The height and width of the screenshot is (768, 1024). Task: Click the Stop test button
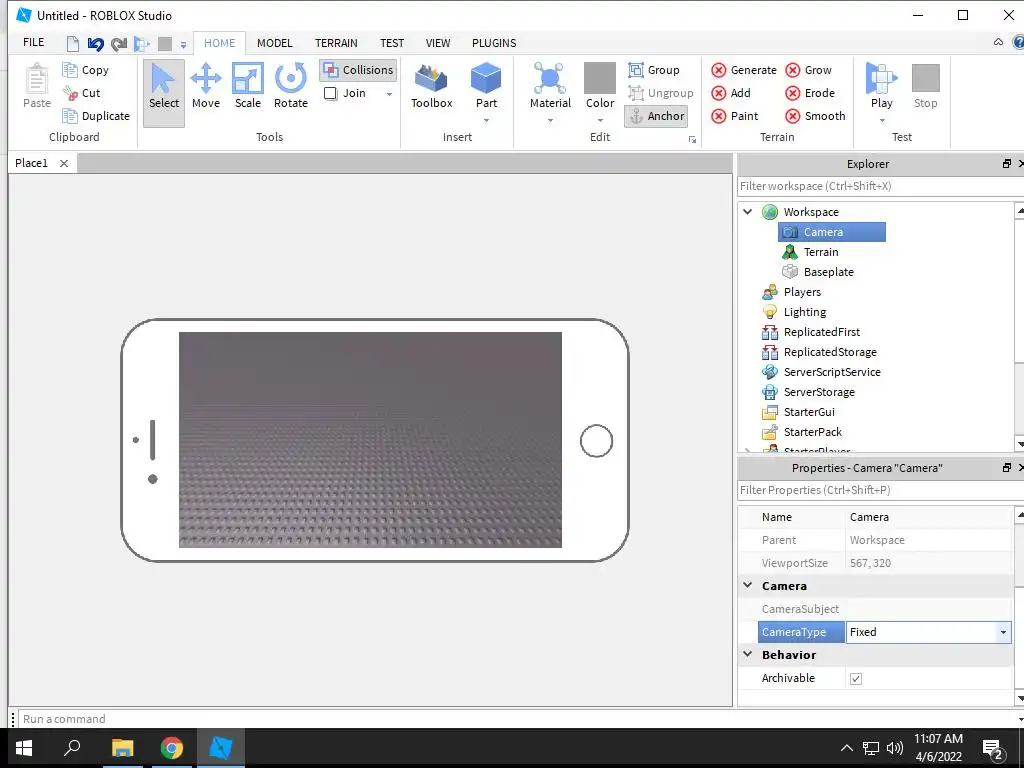pos(925,86)
